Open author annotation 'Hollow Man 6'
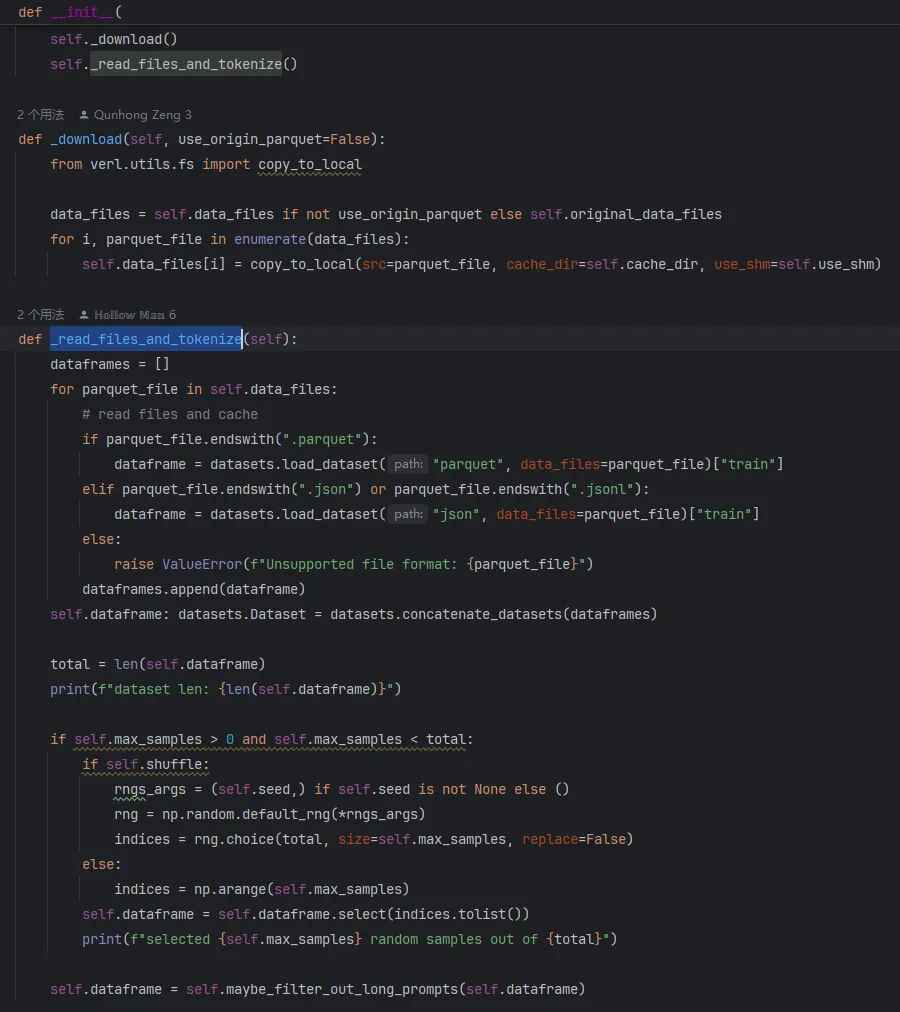The width and height of the screenshot is (900, 1012). pyautogui.click(x=135, y=315)
